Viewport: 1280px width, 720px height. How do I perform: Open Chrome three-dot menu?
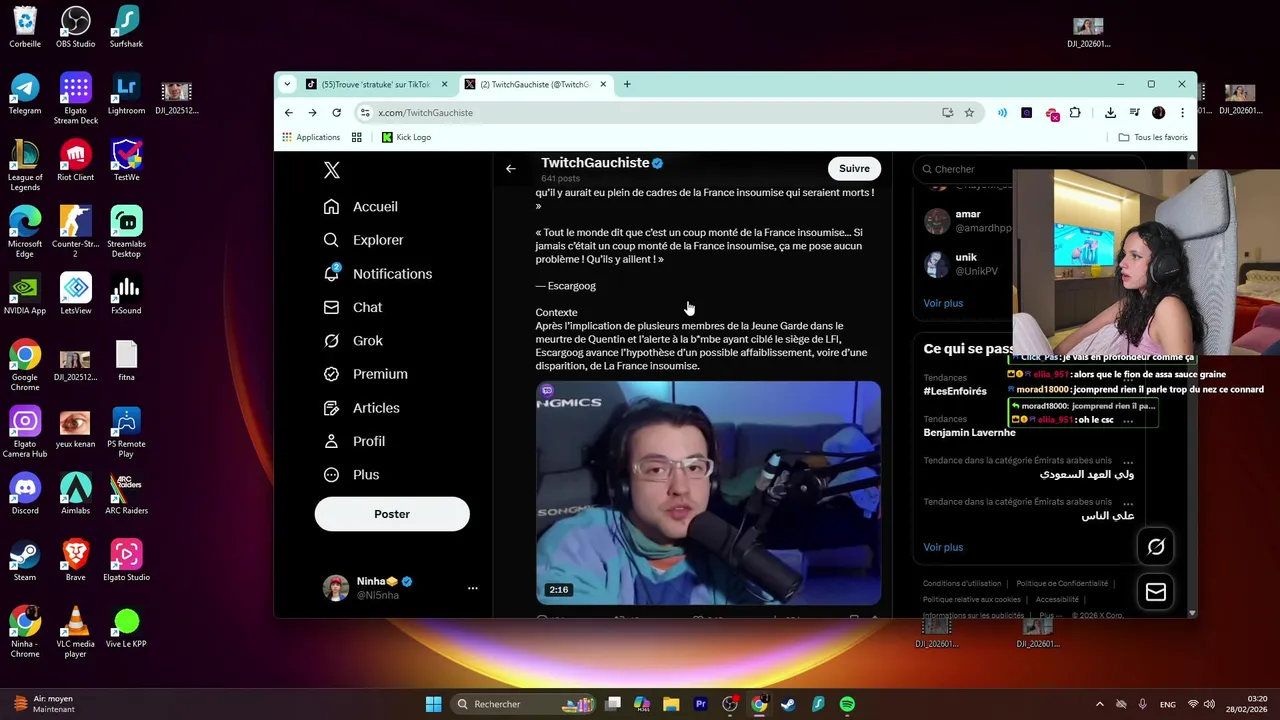[x=1182, y=113]
